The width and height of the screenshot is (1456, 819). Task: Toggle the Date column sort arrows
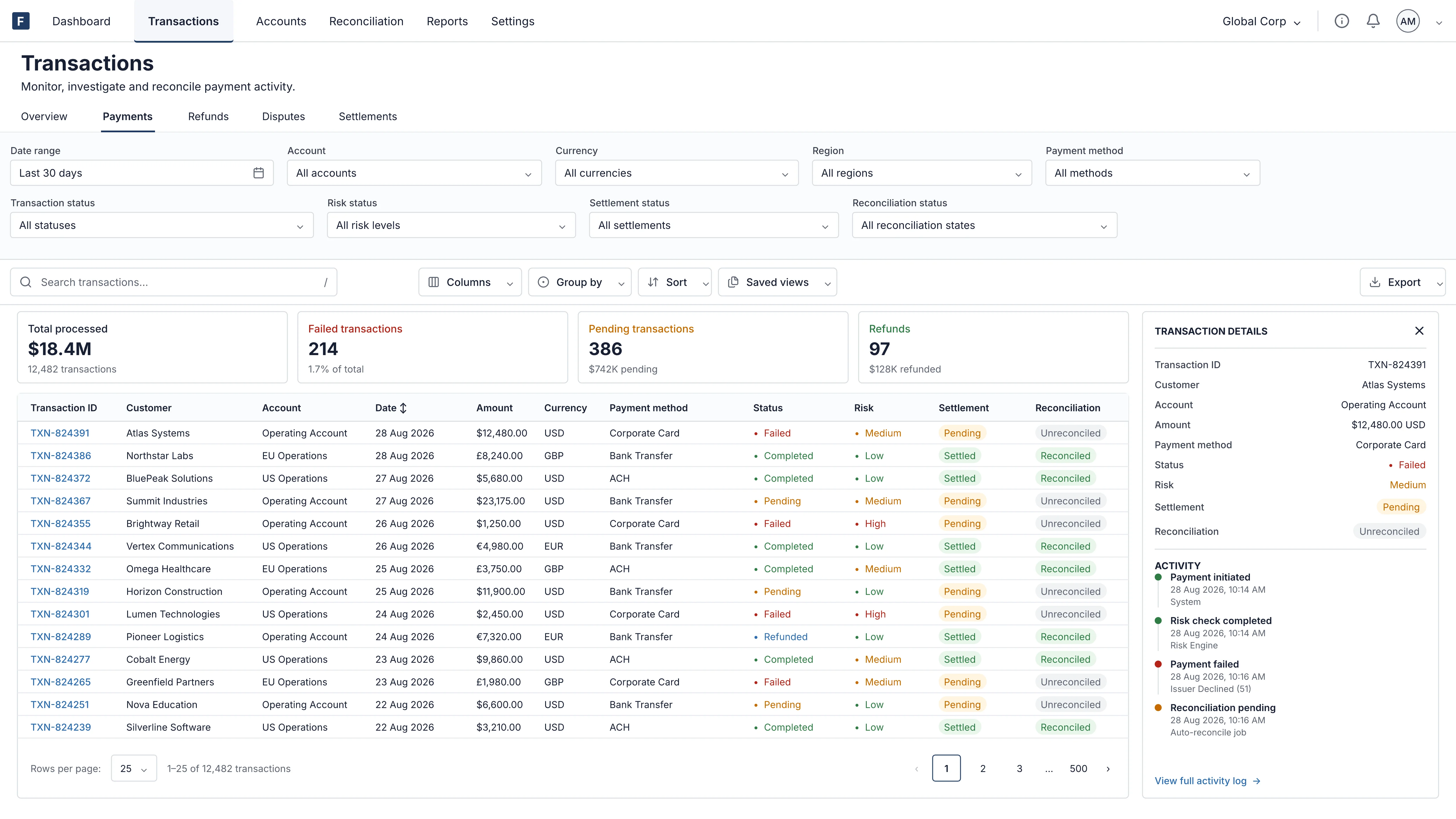pyautogui.click(x=403, y=408)
